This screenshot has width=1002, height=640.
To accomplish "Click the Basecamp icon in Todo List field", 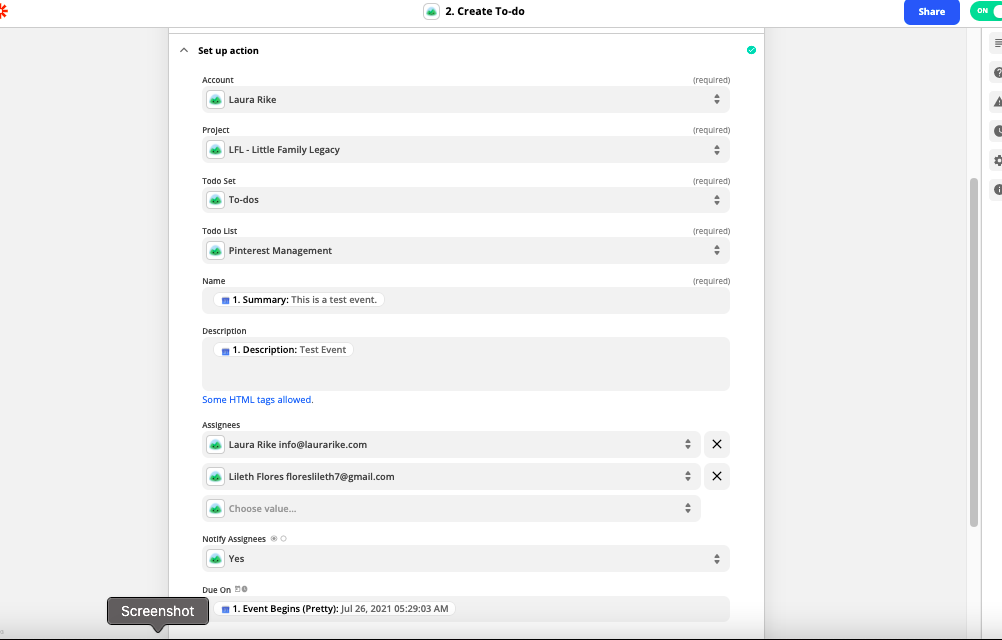I will pyautogui.click(x=215, y=250).
